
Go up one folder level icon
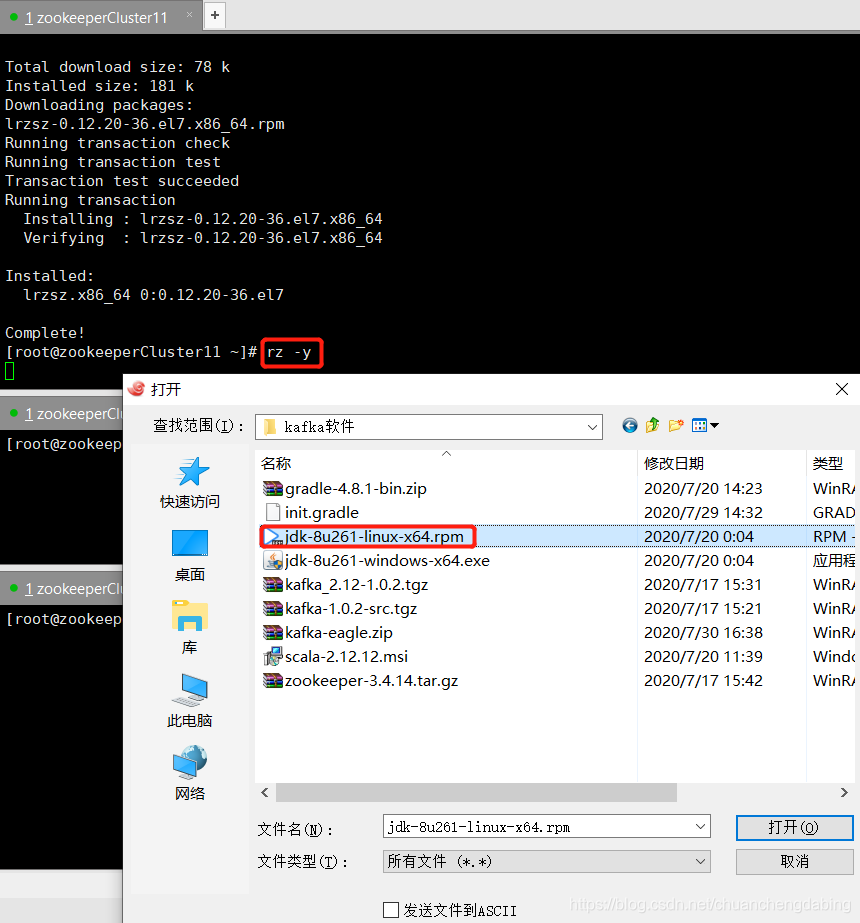[x=652, y=426]
